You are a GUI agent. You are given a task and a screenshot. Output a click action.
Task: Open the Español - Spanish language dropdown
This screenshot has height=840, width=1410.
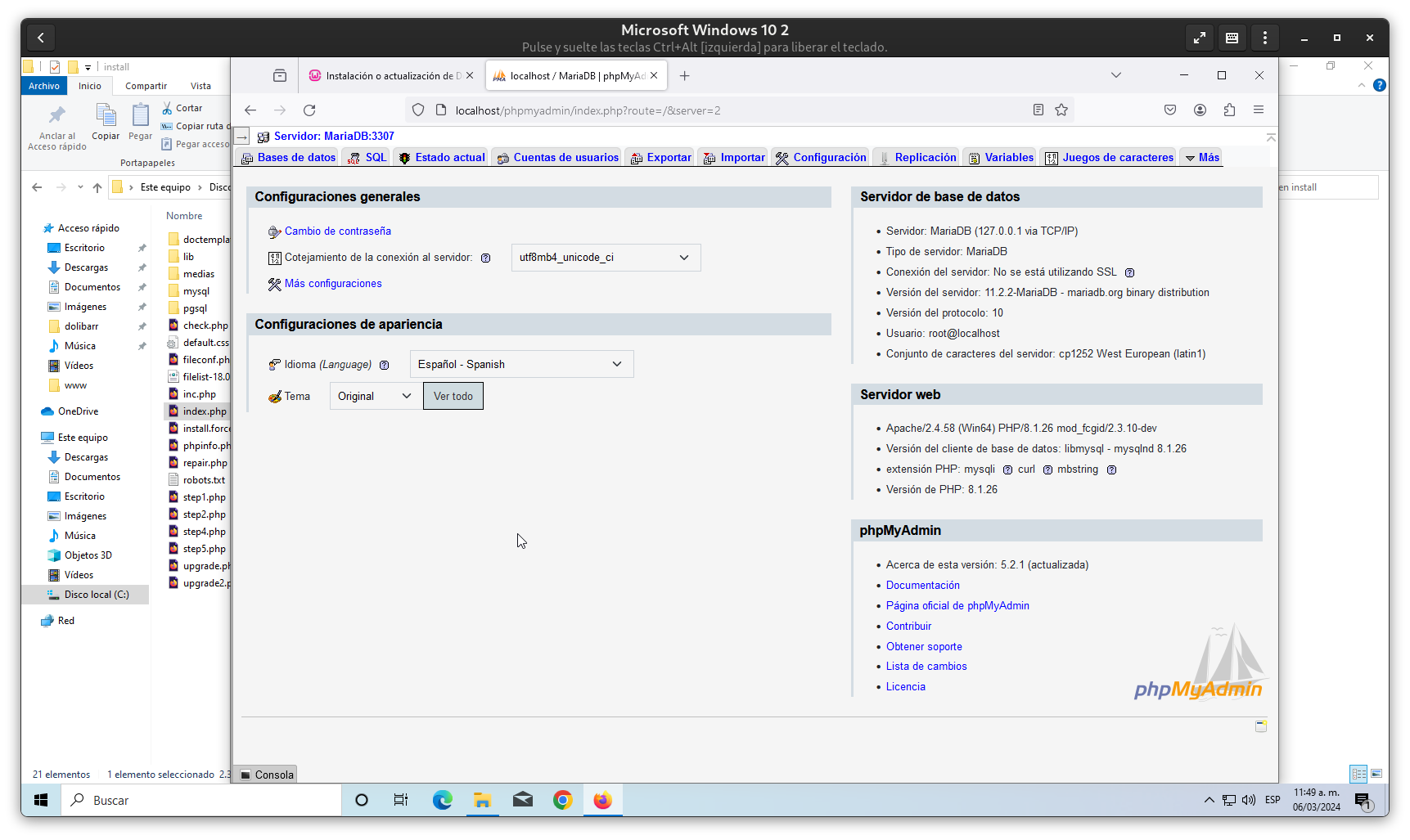coord(521,365)
